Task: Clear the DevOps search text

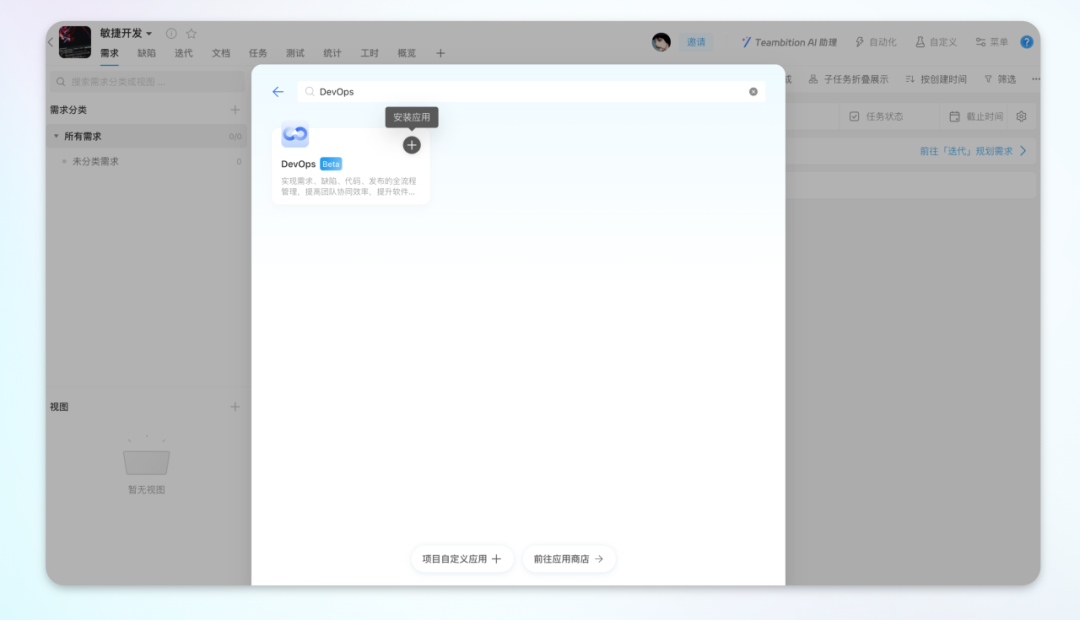Action: 753,92
